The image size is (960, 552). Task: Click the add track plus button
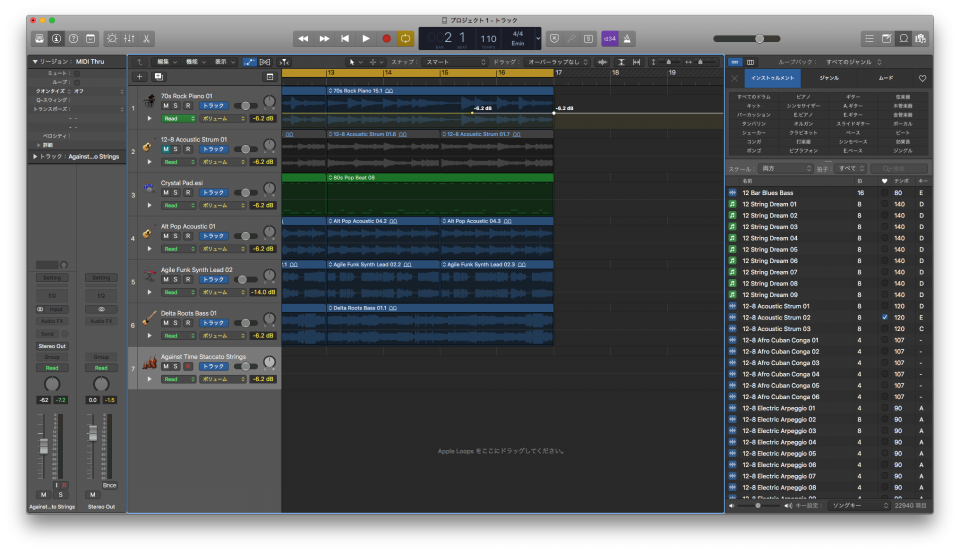[x=140, y=76]
